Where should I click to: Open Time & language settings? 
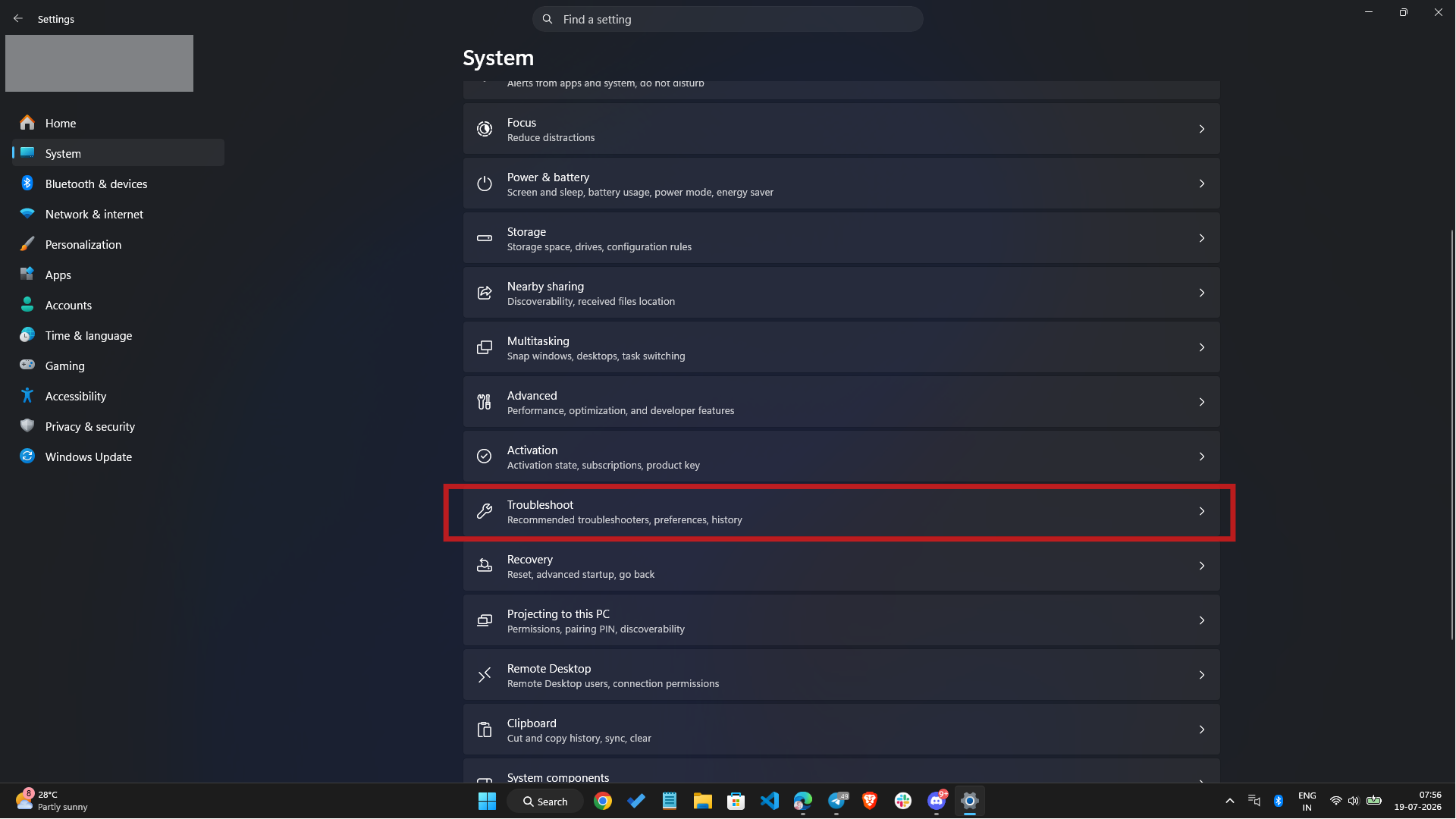pos(118,335)
